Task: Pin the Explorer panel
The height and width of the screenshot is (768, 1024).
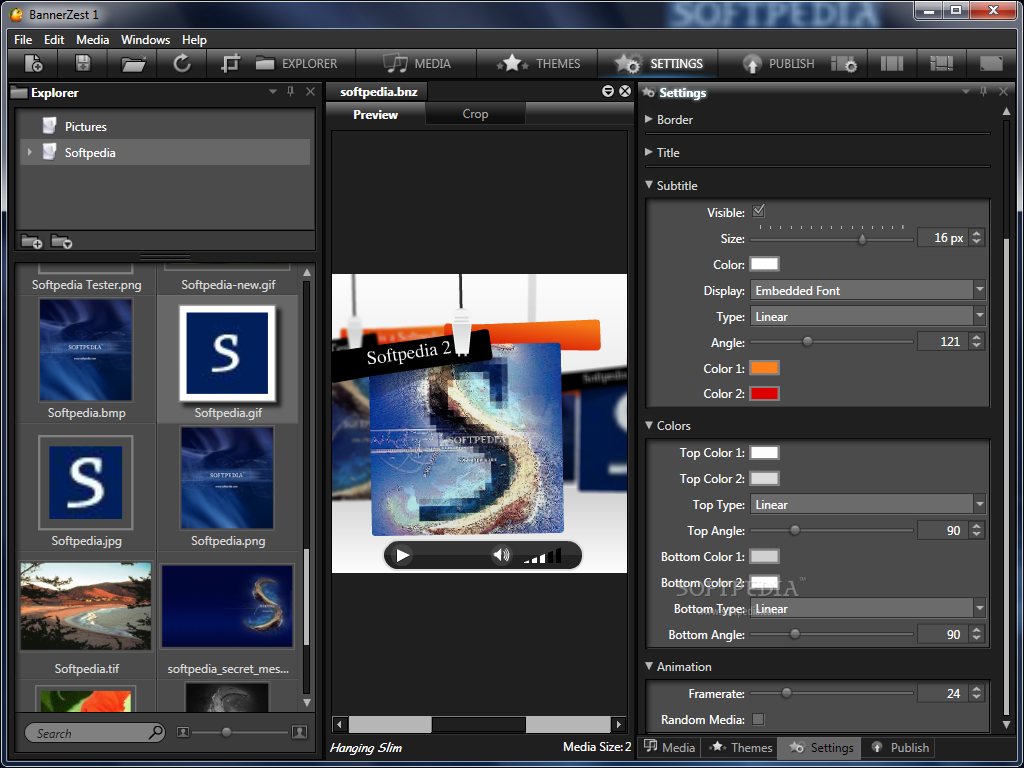Action: [291, 91]
